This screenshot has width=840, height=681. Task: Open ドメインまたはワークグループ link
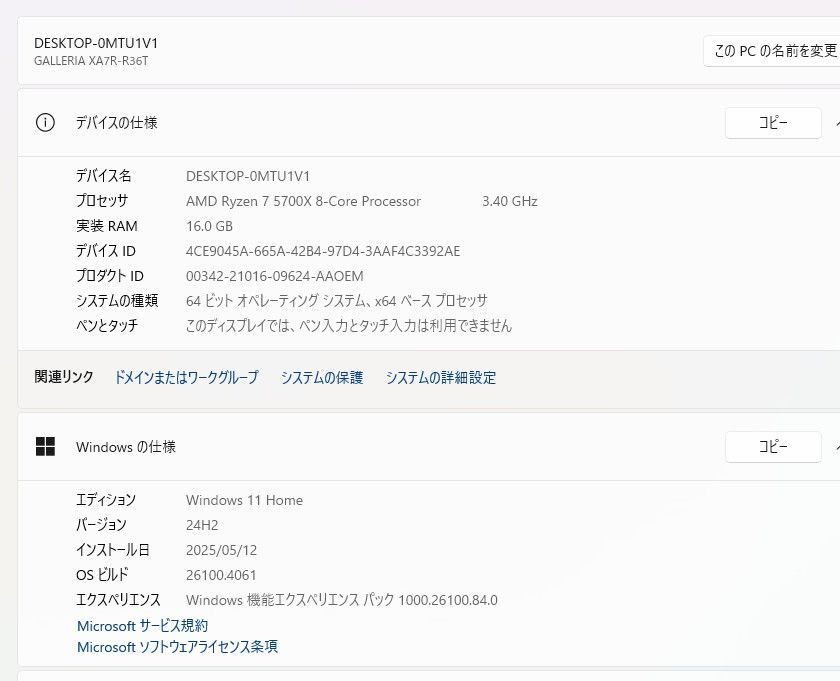[x=186, y=377]
